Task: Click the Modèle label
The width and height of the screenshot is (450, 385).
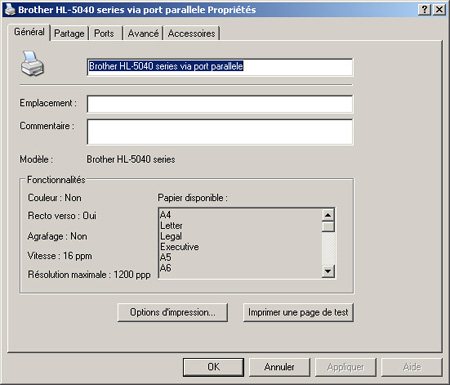Action: 36,159
